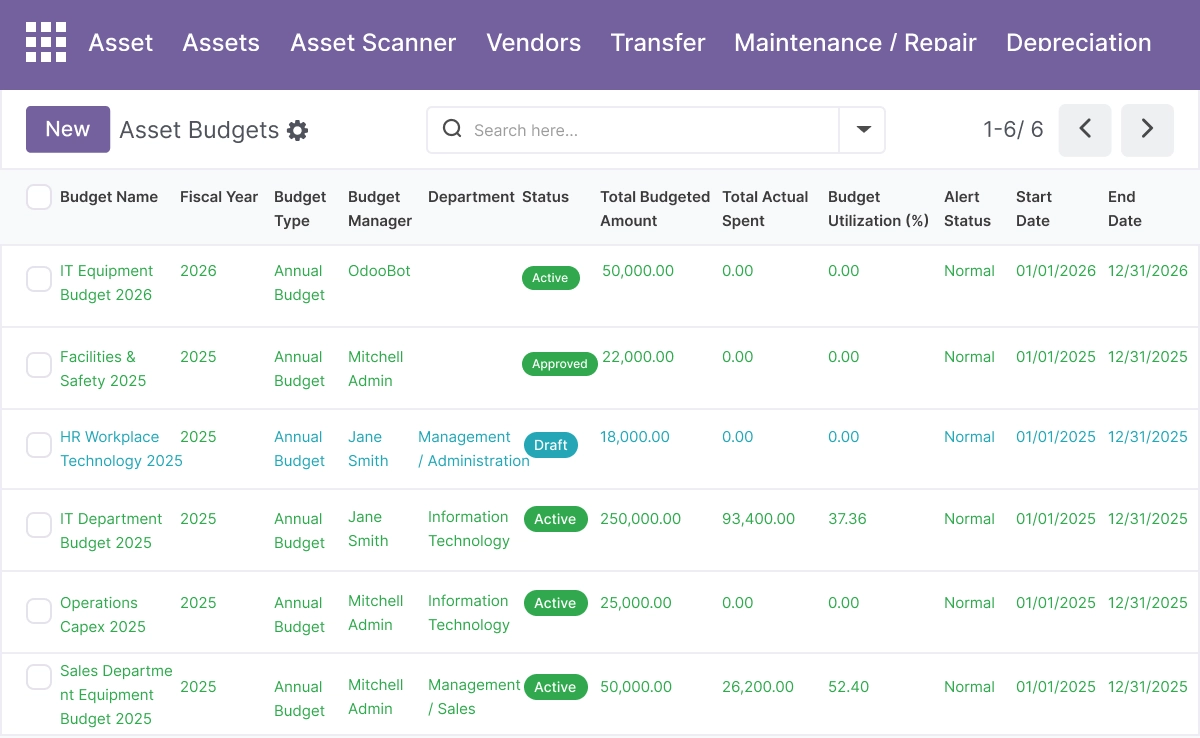Viewport: 1200px width, 738px height.
Task: Sort by Total Budgeted Amount header
Action: (x=655, y=209)
